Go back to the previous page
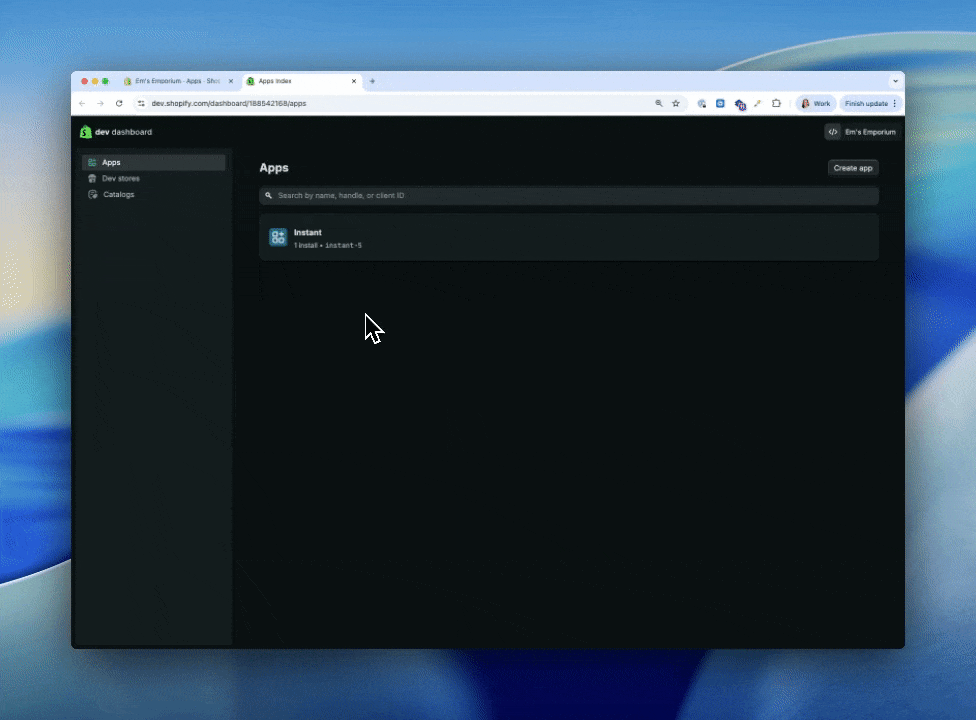Image resolution: width=976 pixels, height=720 pixels. (x=82, y=103)
